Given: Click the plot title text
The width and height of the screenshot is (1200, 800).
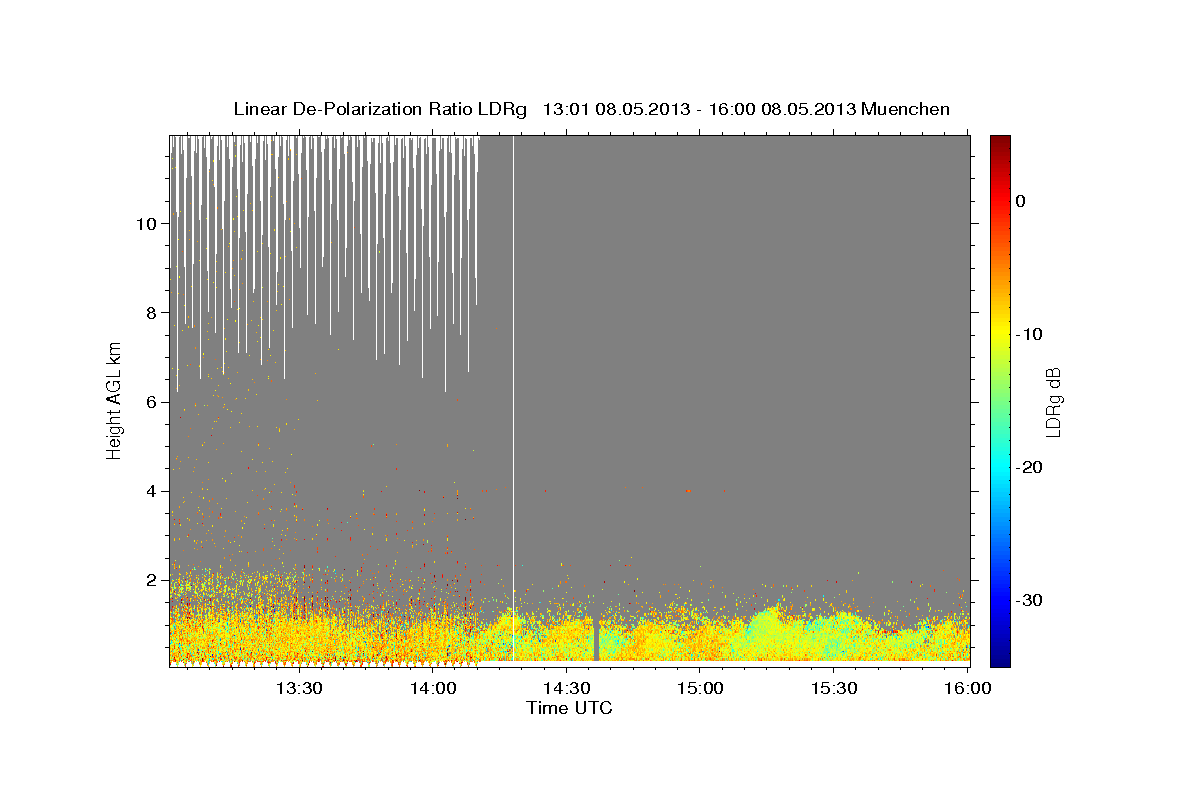Looking at the screenshot, I should (591, 109).
